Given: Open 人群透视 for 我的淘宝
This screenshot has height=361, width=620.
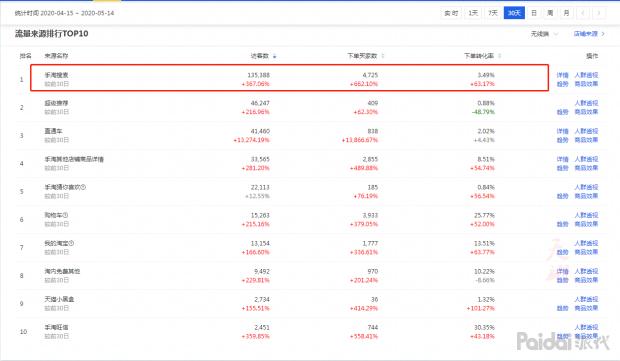Looking at the screenshot, I should [x=586, y=244].
